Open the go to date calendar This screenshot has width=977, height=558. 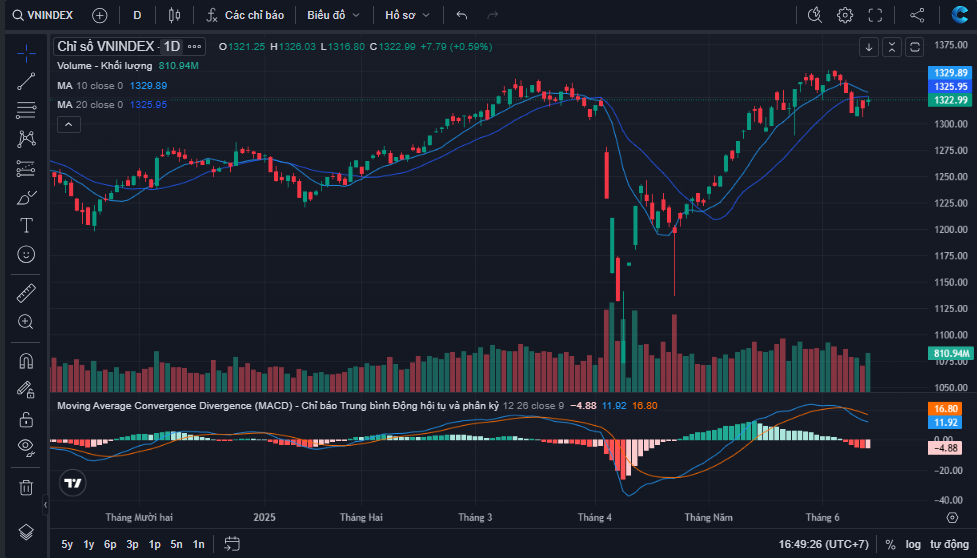(x=232, y=544)
